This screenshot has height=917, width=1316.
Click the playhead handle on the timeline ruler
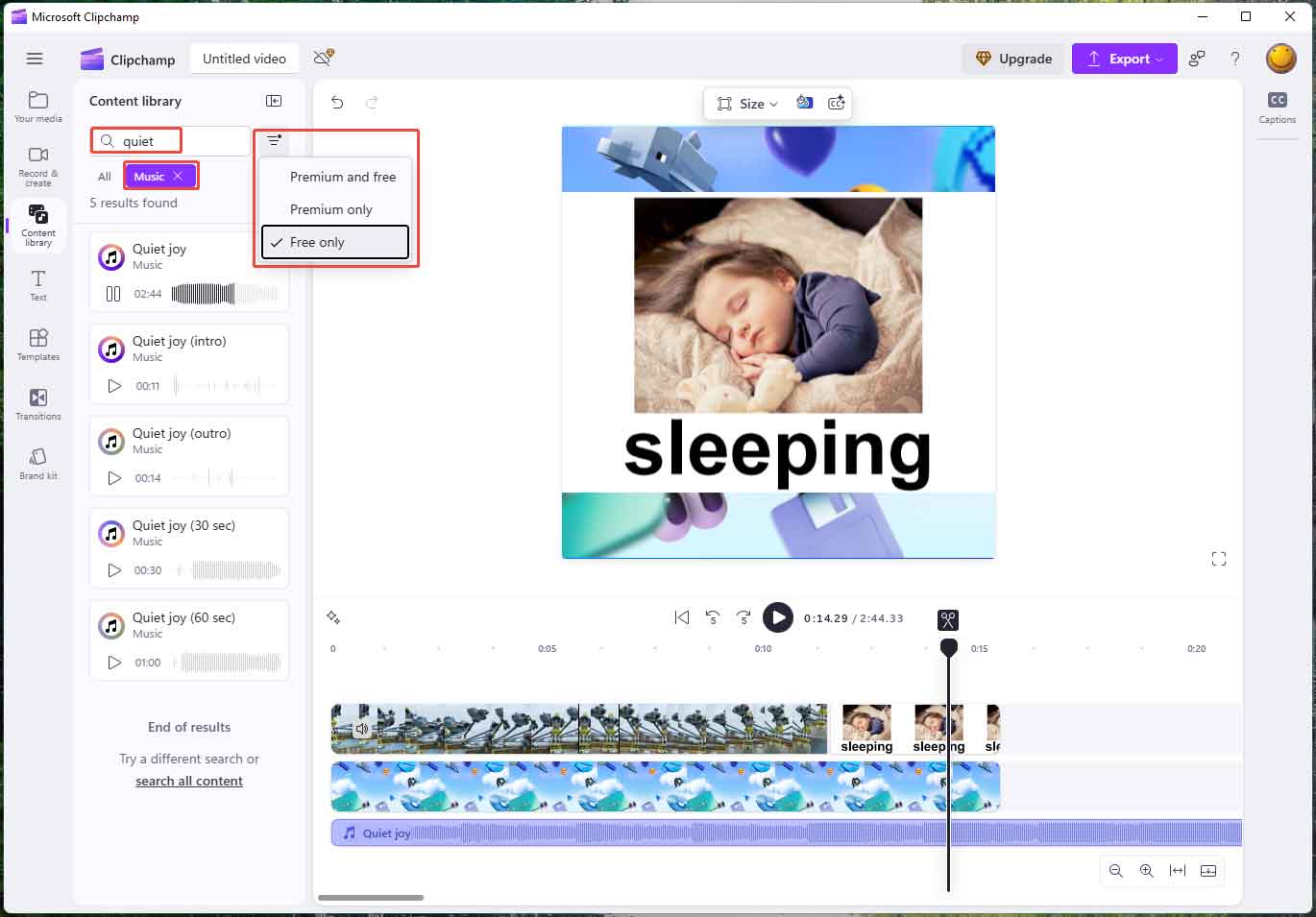point(948,648)
